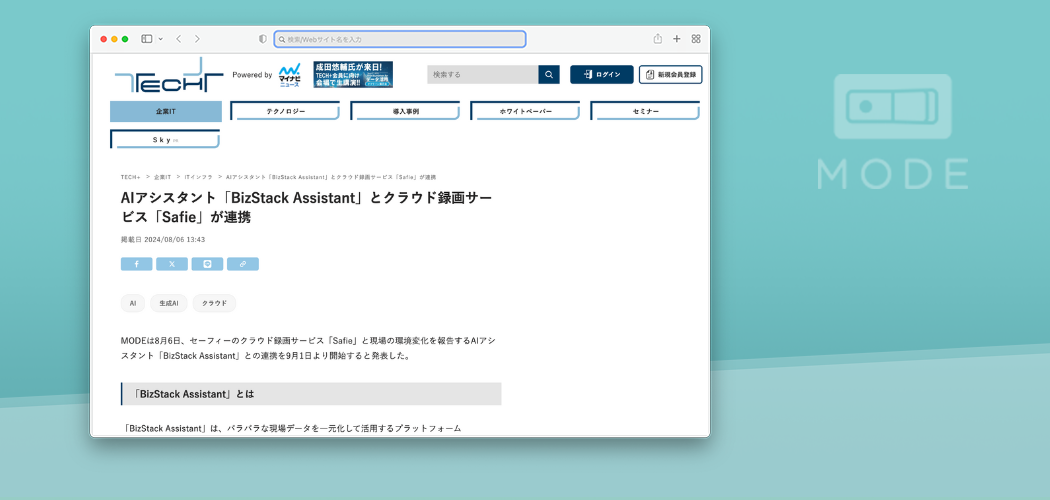Show the tab overview grid

[x=696, y=39]
